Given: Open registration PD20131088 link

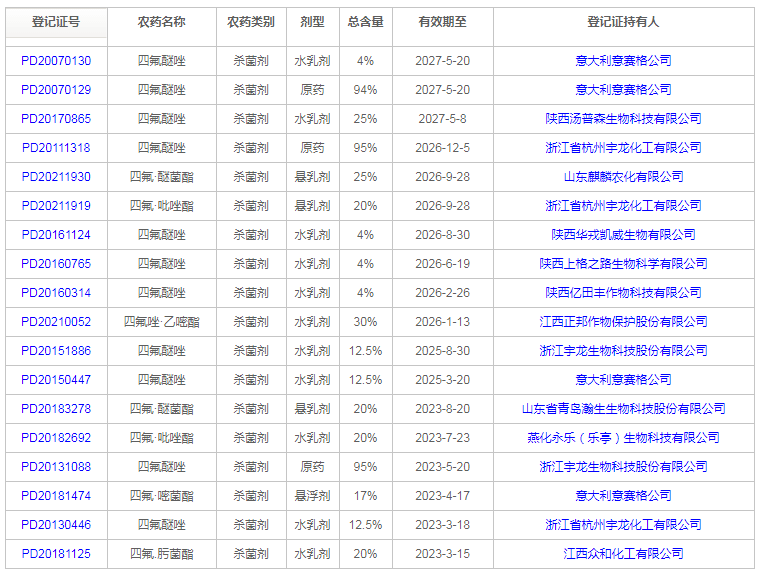Looking at the screenshot, I should (56, 467).
